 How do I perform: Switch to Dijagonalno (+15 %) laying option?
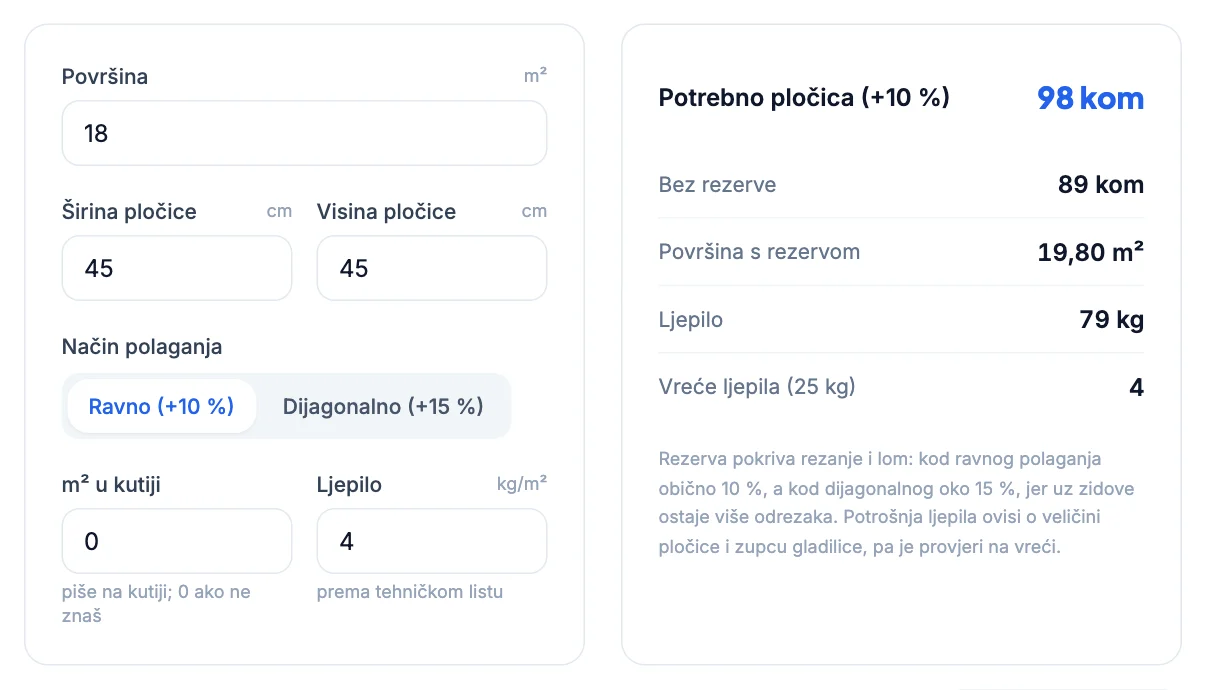coord(383,406)
